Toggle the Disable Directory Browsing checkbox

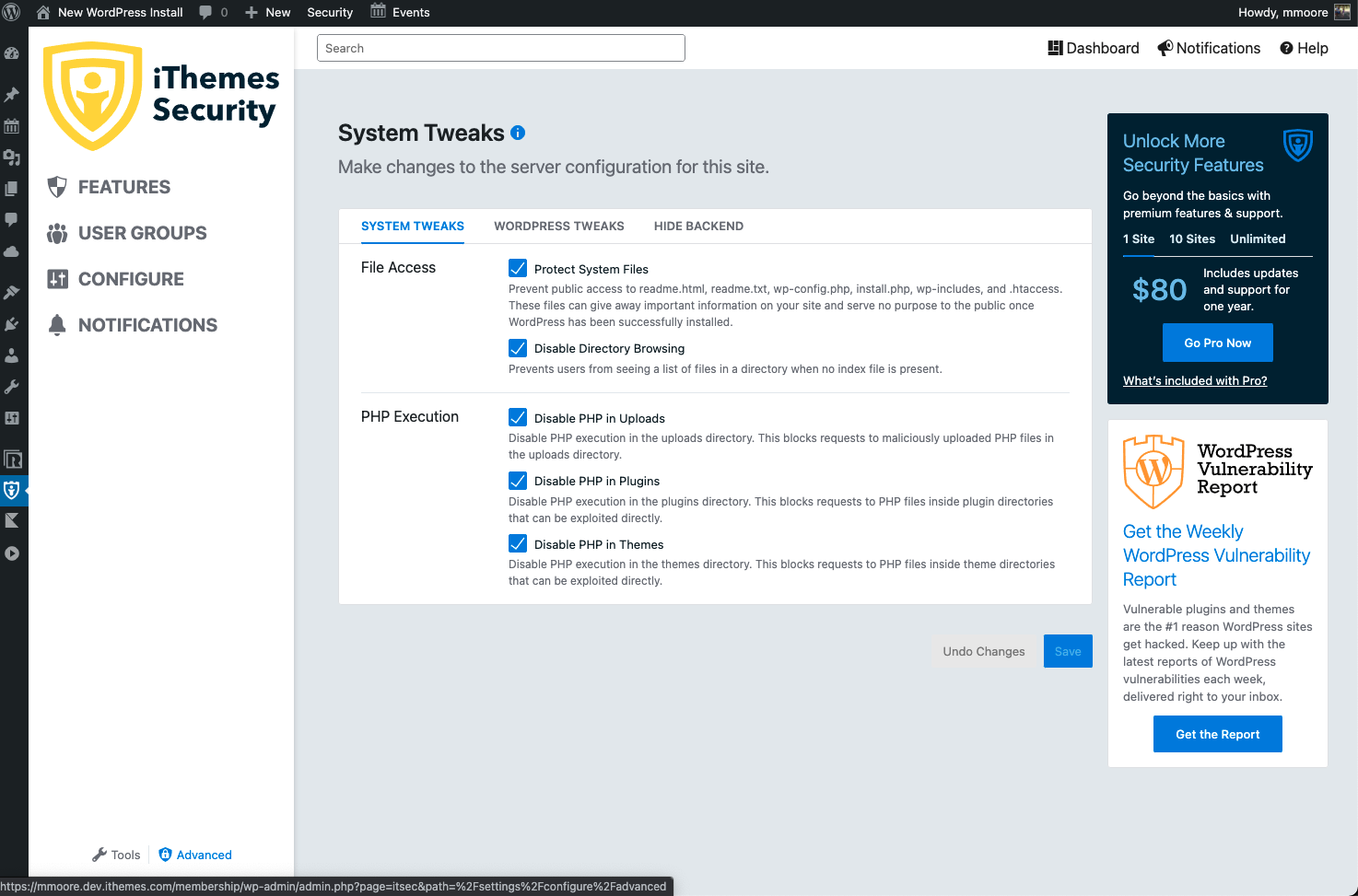[x=518, y=348]
